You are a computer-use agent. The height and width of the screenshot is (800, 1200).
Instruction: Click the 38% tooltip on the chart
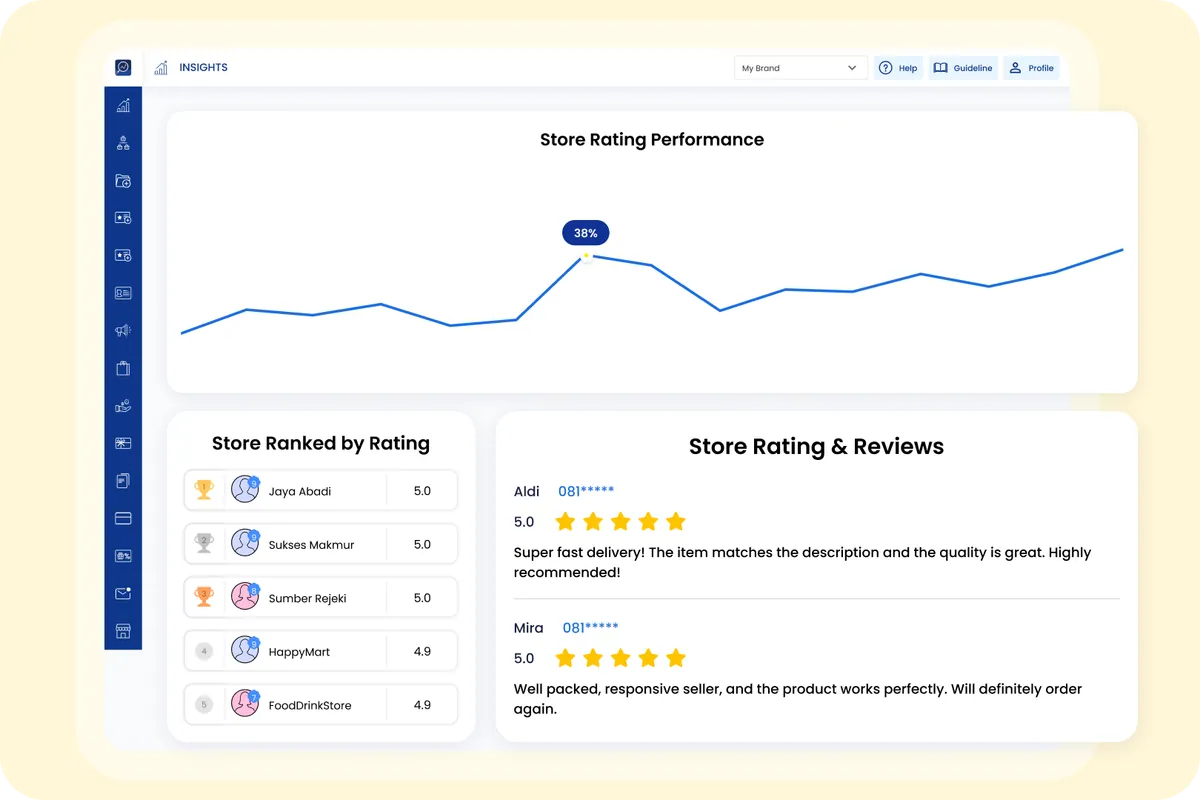click(585, 233)
